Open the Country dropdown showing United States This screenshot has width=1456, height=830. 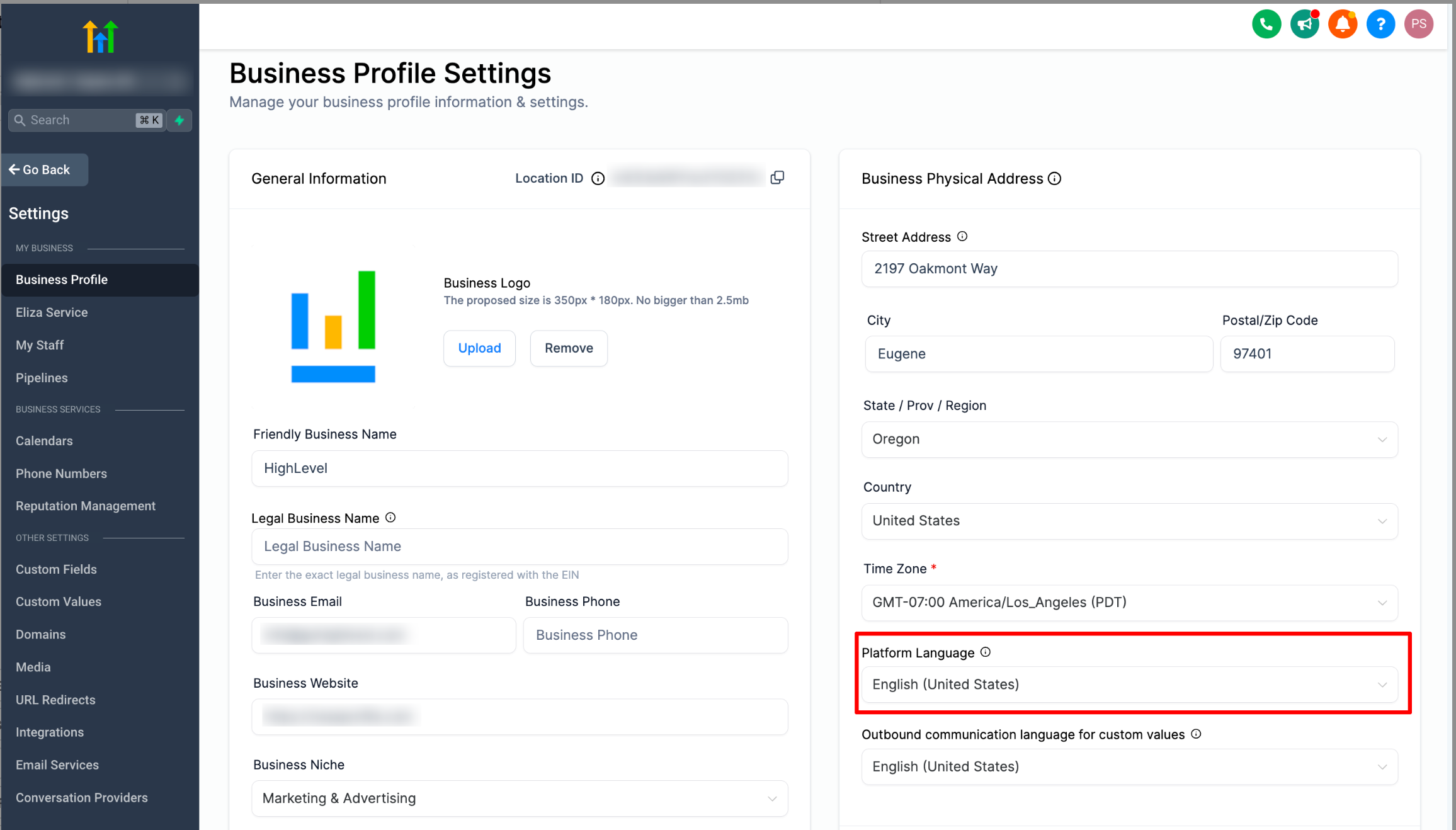pos(1129,521)
